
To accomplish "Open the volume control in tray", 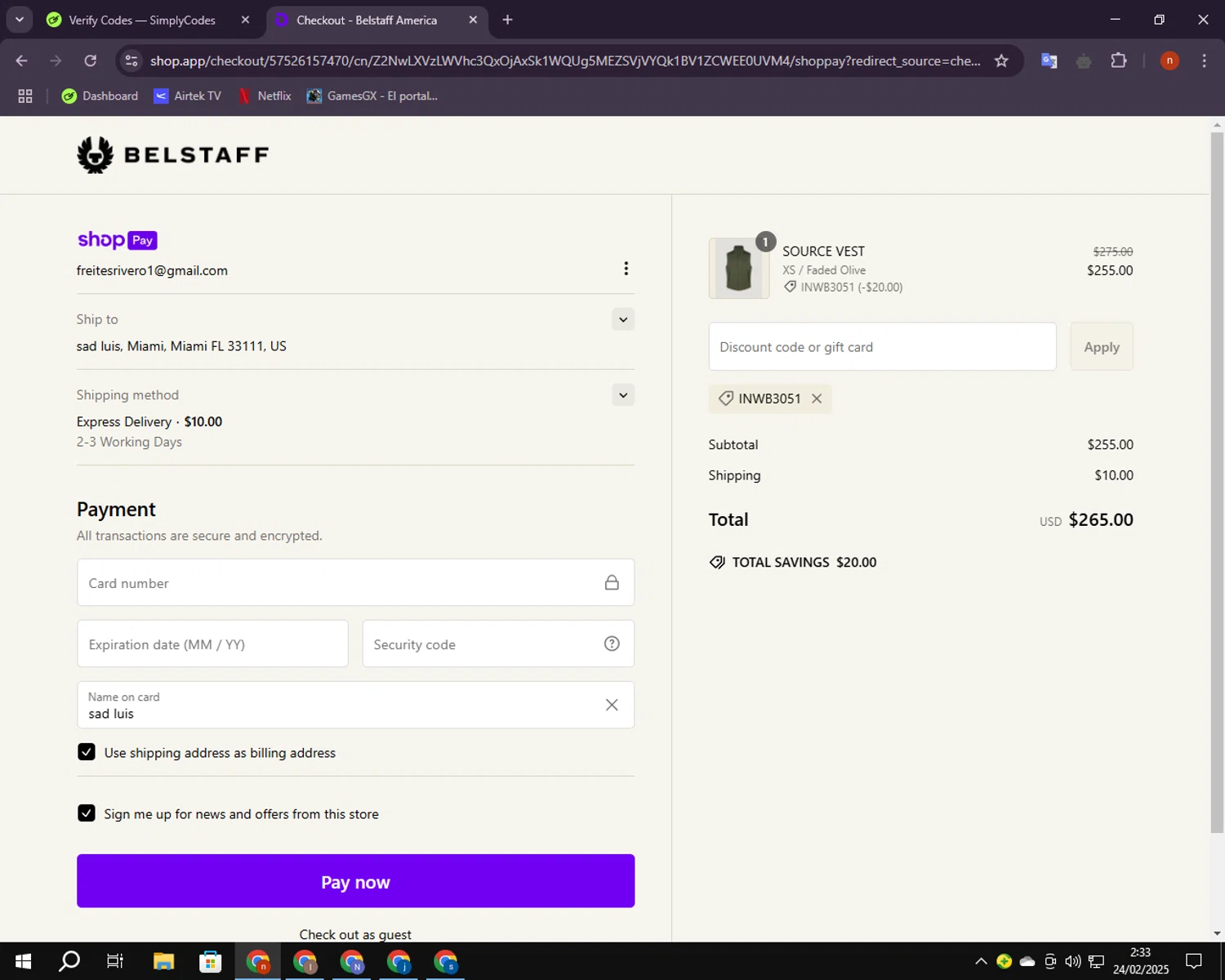I will coord(1073,961).
